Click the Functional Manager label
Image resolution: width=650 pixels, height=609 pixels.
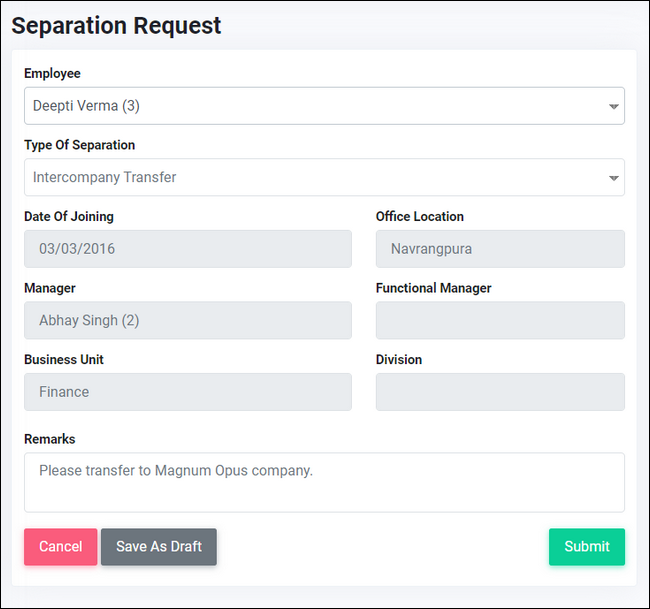pos(433,288)
